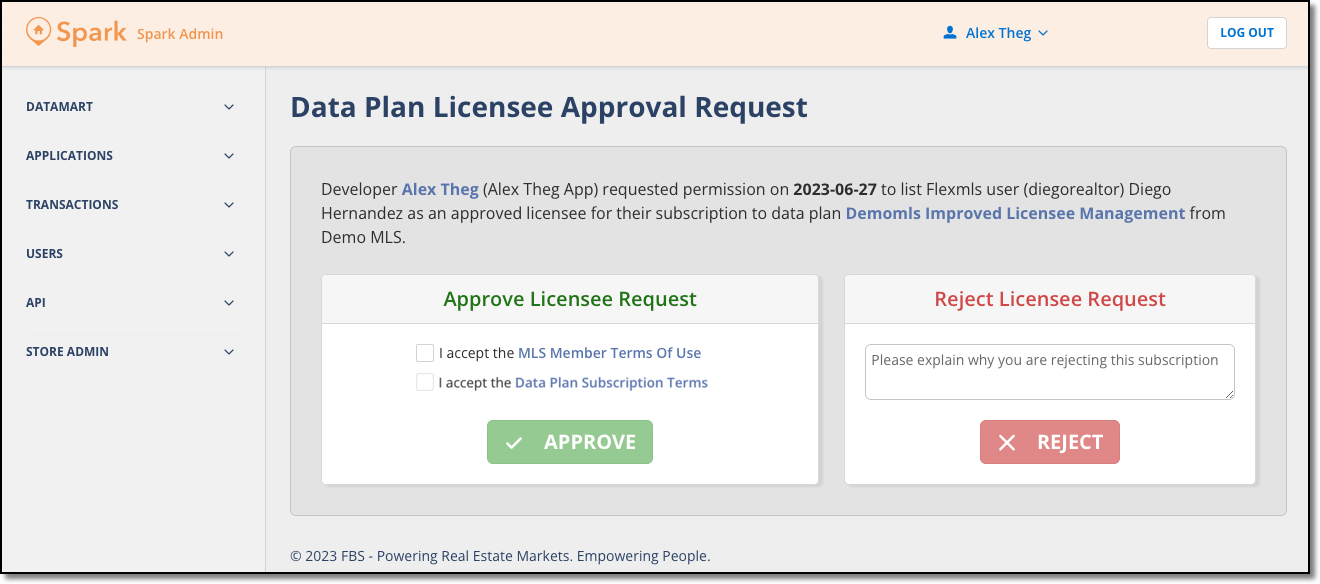1320x584 pixels.
Task: Open the APPLICATIONS sidebar menu
Action: pyautogui.click(x=131, y=156)
